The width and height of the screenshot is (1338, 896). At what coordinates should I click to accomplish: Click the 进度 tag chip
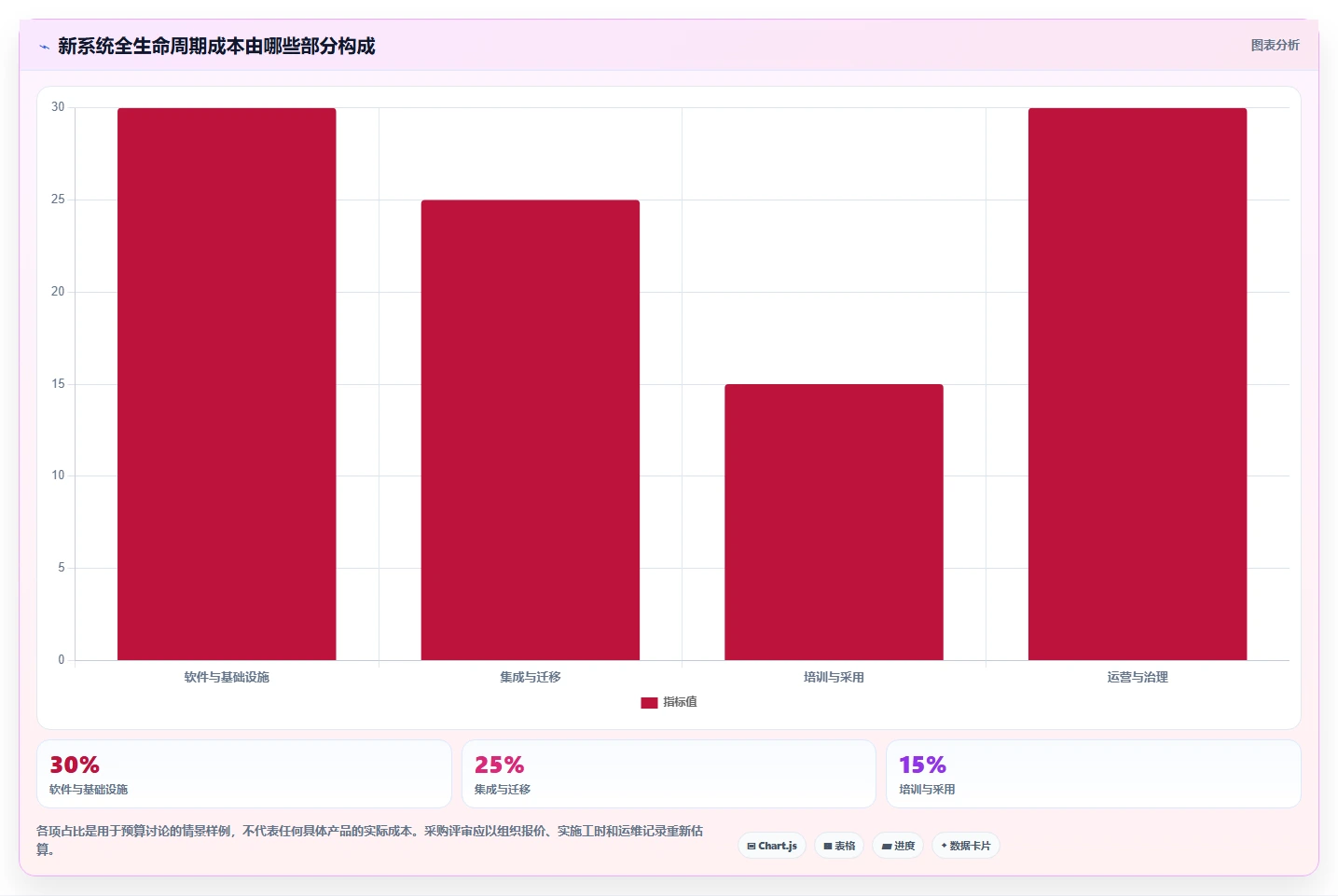pyautogui.click(x=898, y=846)
